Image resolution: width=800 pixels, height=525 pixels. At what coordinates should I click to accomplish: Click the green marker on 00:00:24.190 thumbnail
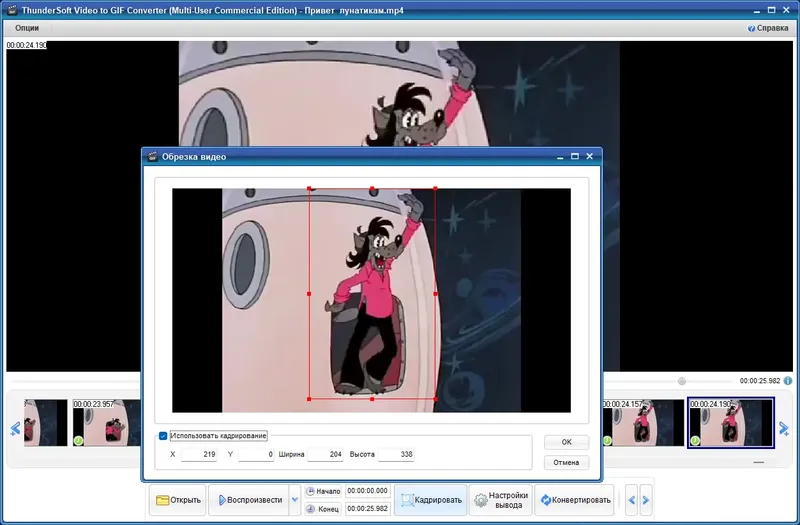point(694,440)
